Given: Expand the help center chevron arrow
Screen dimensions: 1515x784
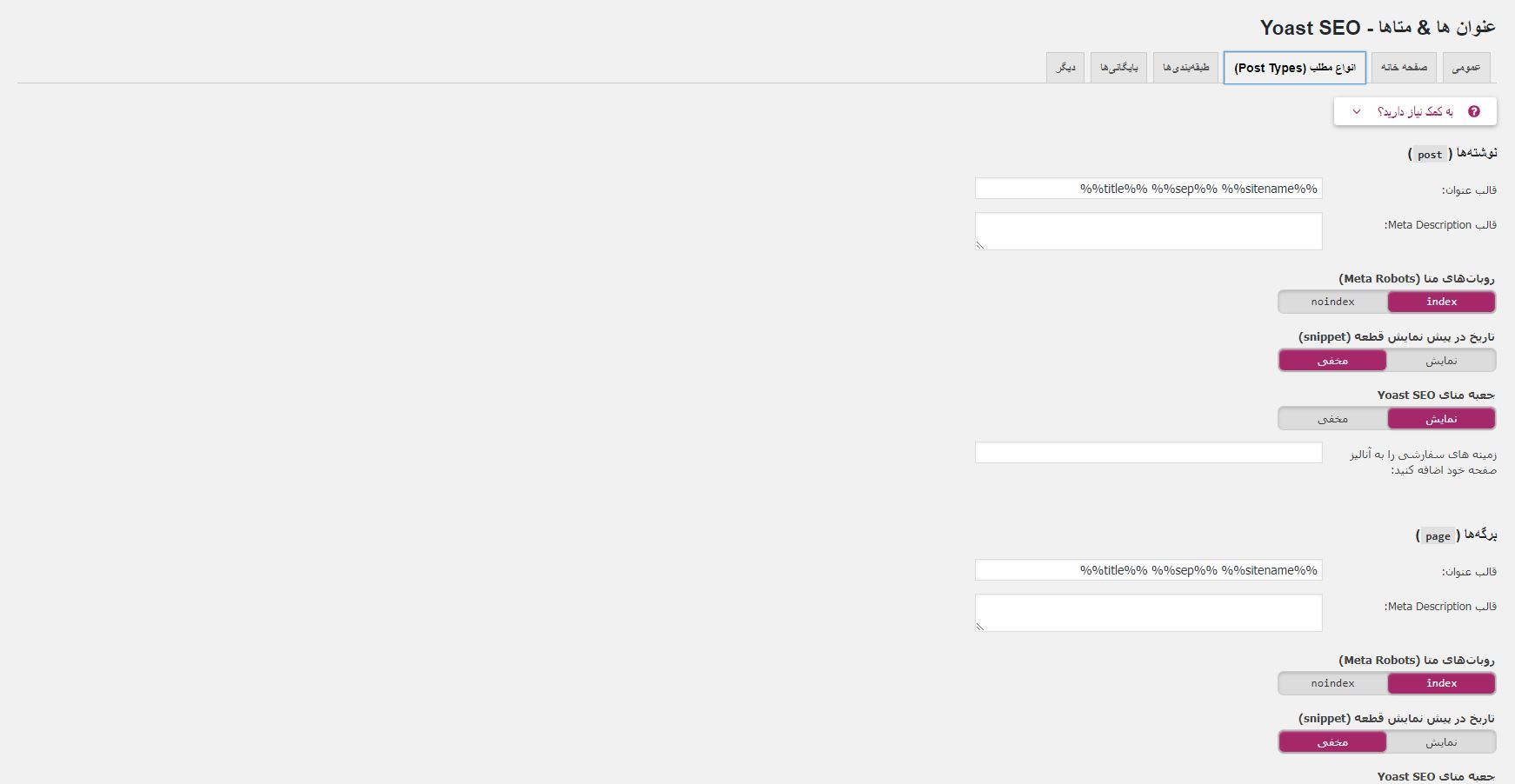Looking at the screenshot, I should [1357, 111].
